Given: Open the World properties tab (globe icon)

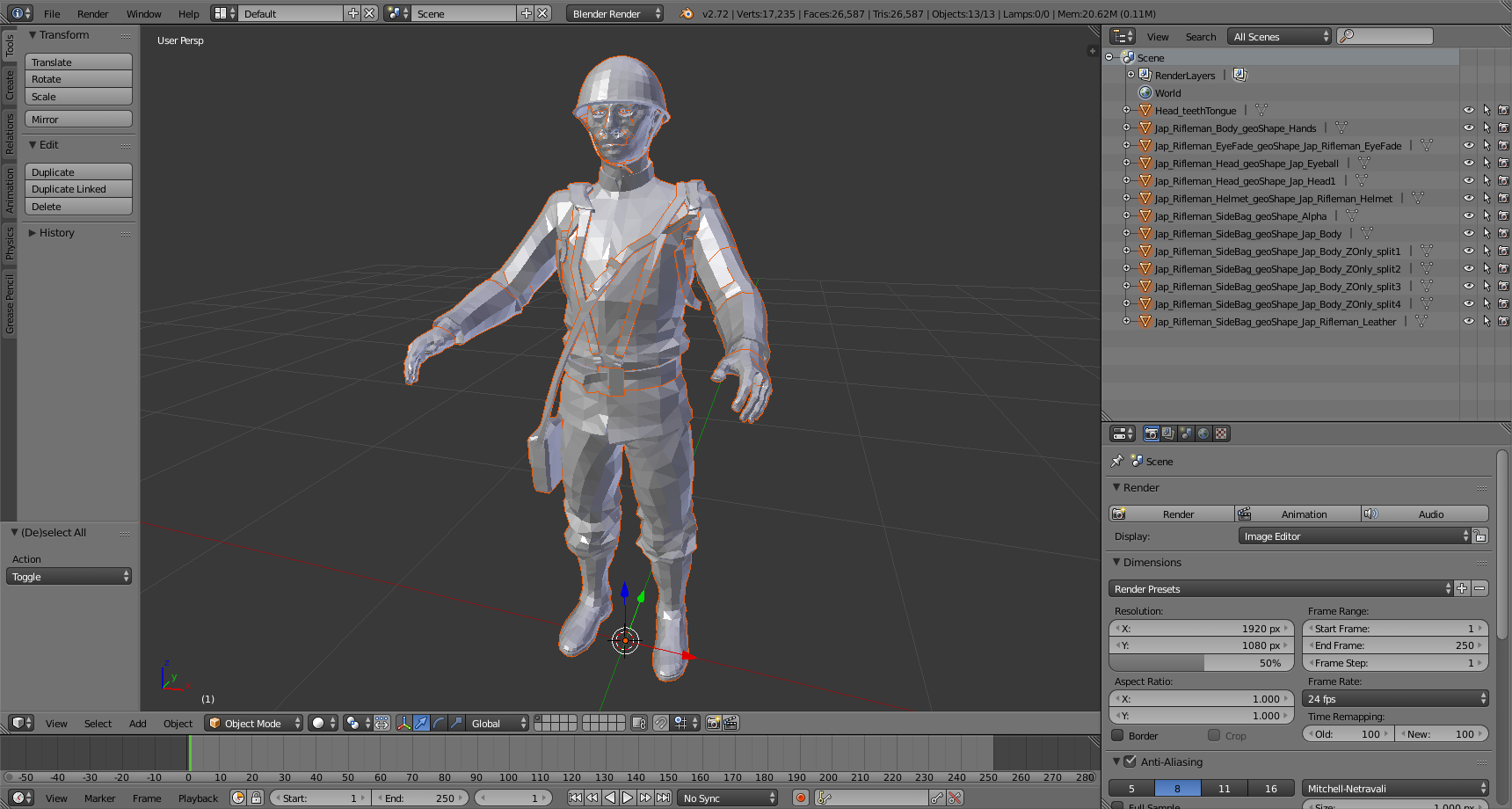Looking at the screenshot, I should [x=1203, y=434].
